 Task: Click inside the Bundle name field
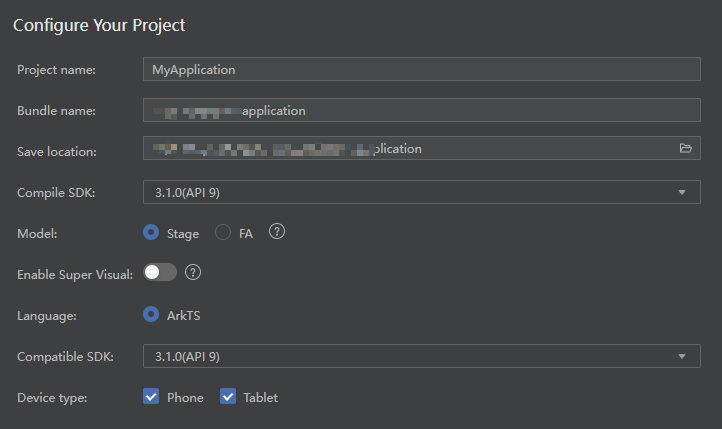[x=422, y=110]
